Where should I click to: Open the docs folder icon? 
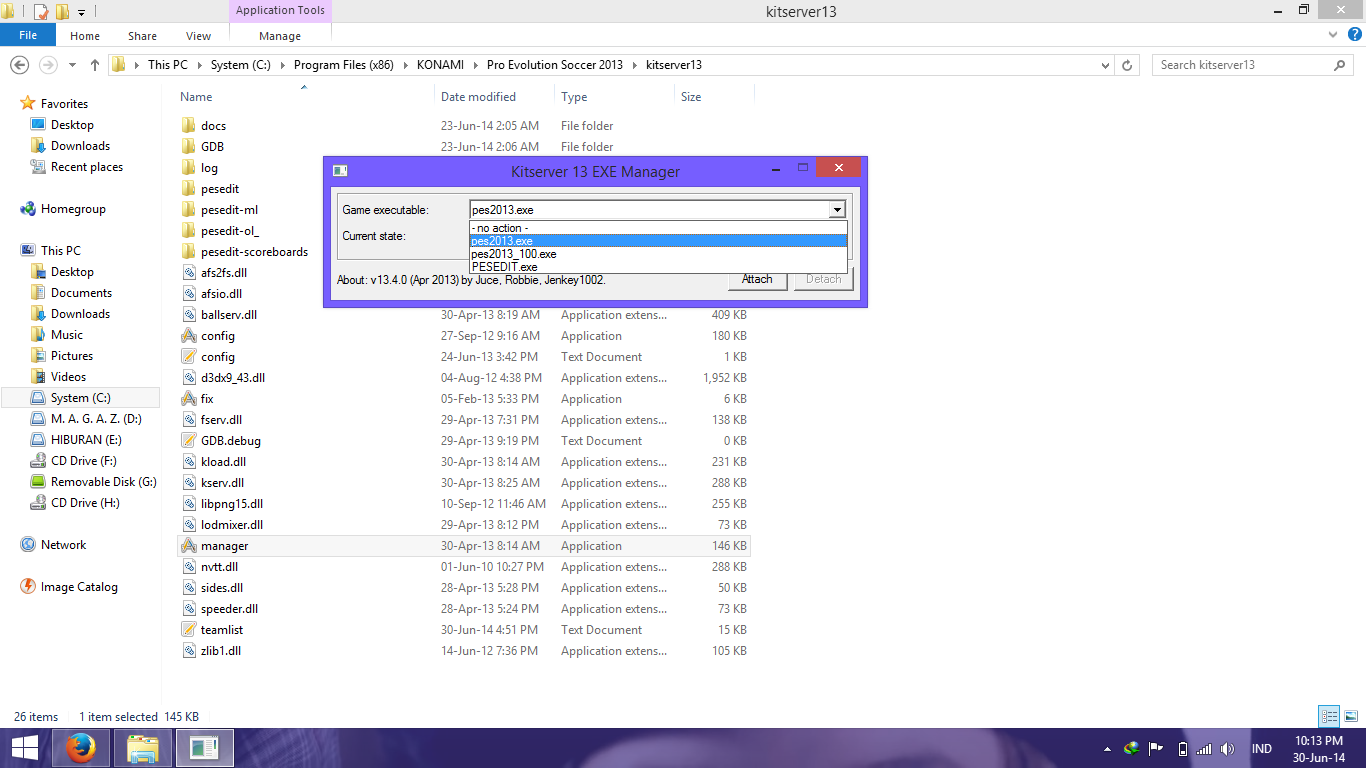coord(189,126)
